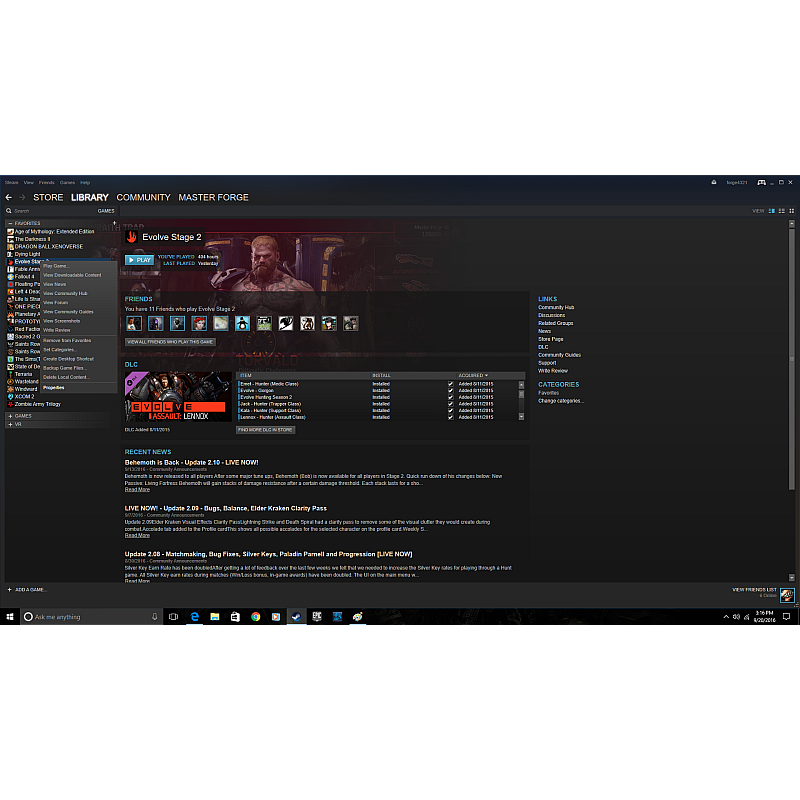The image size is (800, 800).
Task: Switch to grid view icon
Action: tap(790, 211)
